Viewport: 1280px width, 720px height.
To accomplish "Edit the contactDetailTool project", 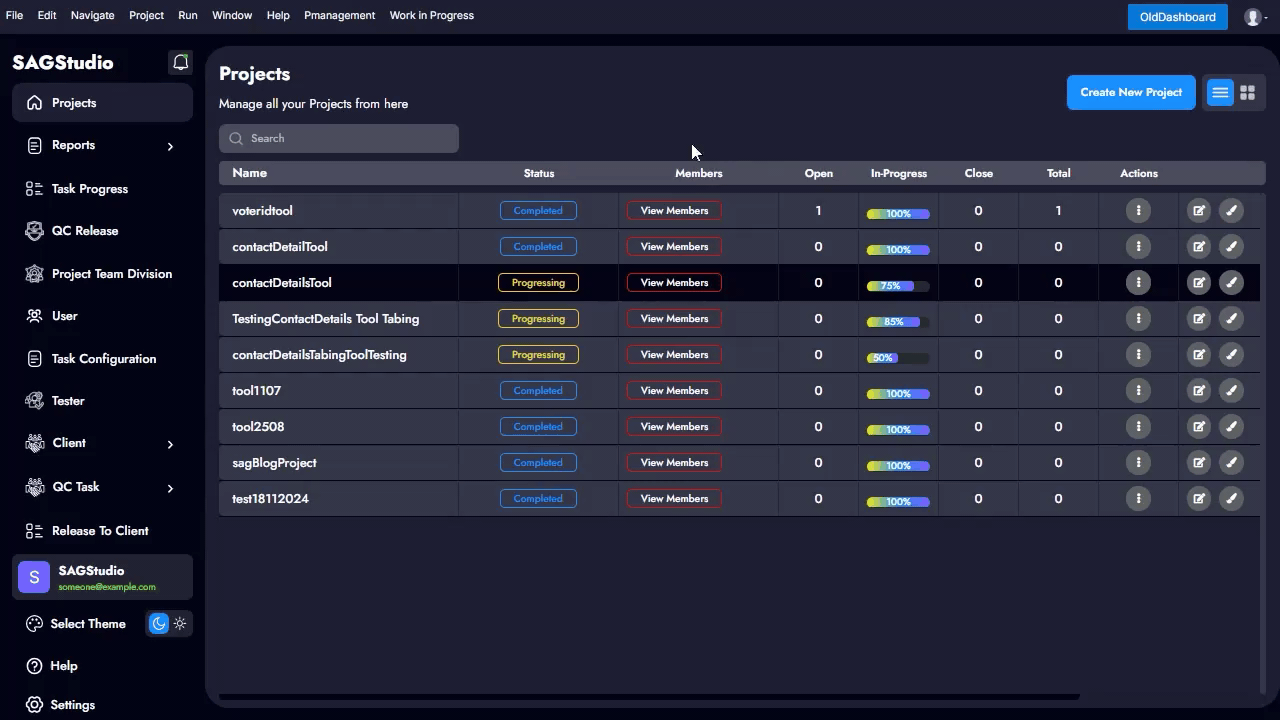I will [x=1198, y=247].
